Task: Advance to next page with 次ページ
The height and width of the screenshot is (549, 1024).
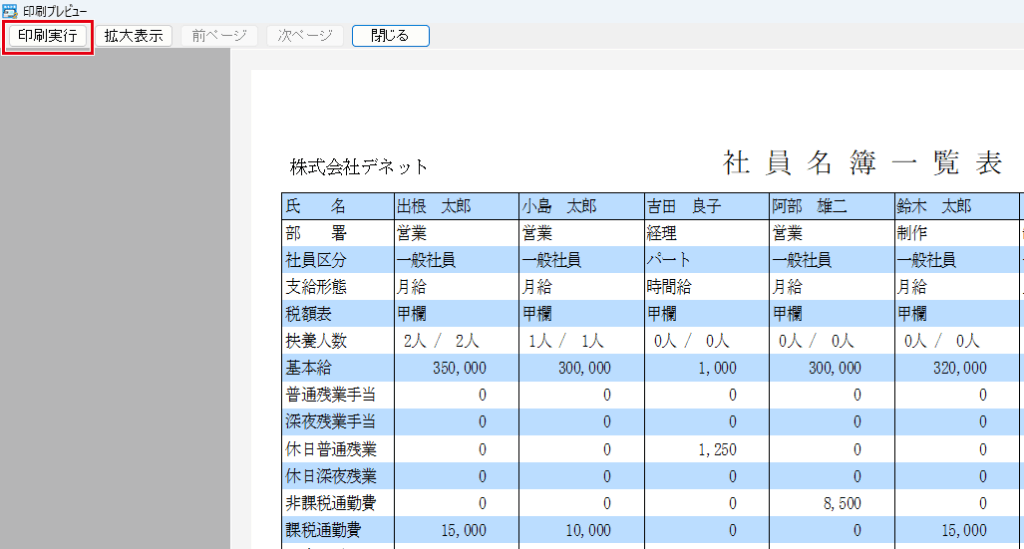Action: (305, 35)
